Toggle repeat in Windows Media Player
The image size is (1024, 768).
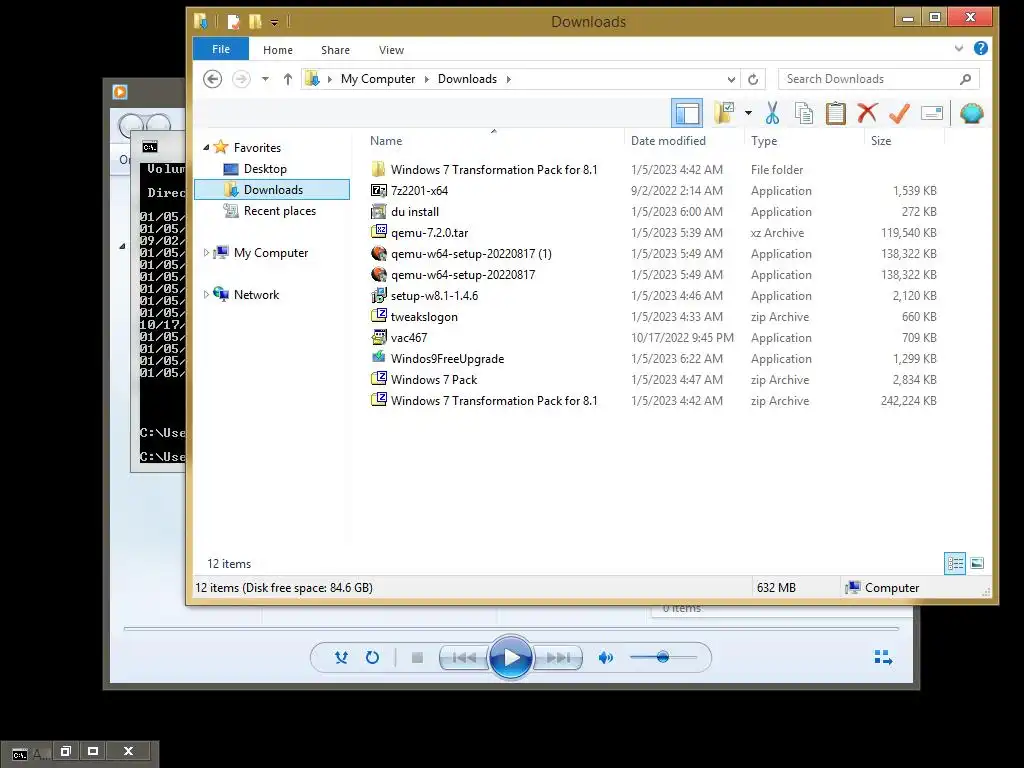click(372, 658)
